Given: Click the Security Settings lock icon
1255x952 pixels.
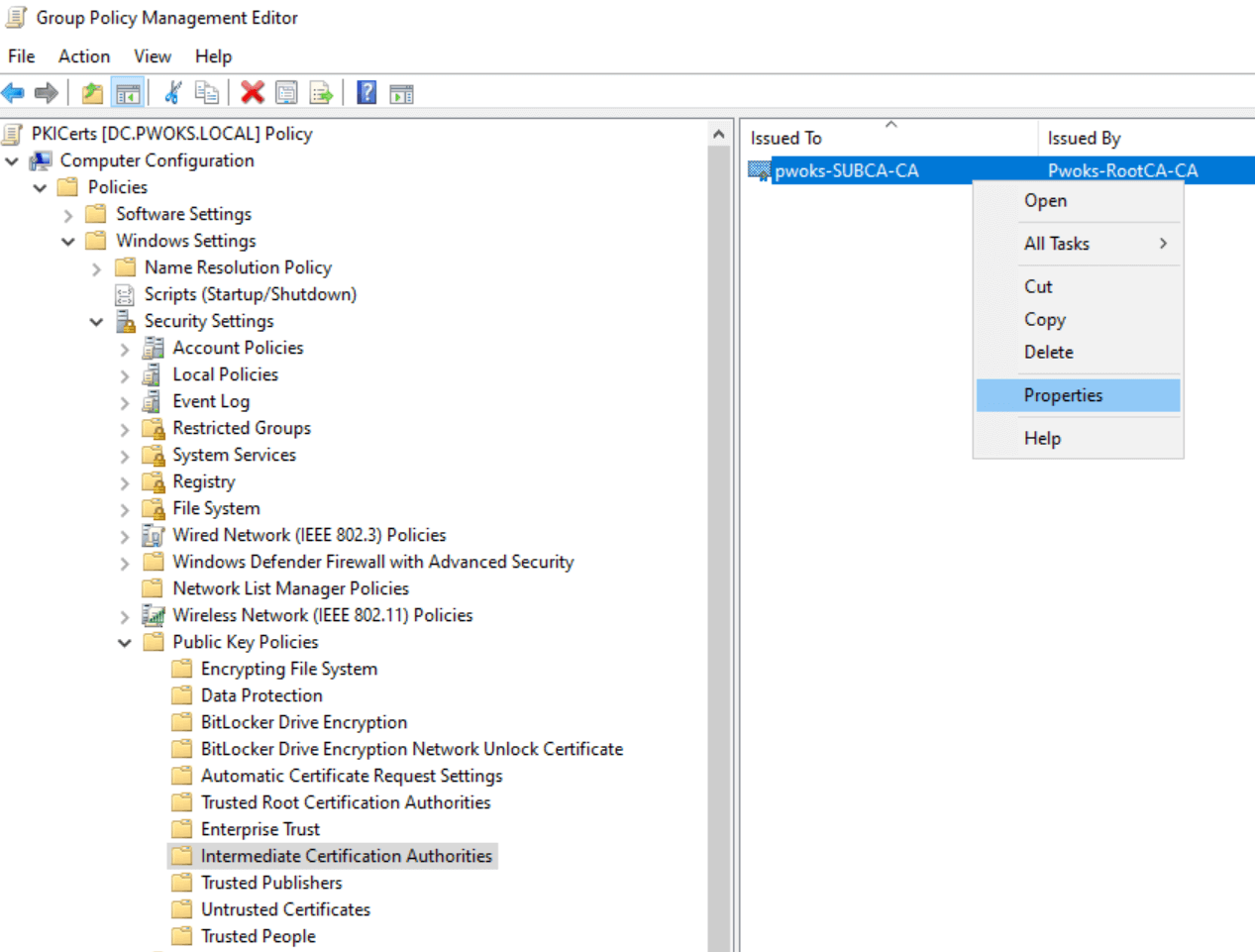Looking at the screenshot, I should (125, 321).
